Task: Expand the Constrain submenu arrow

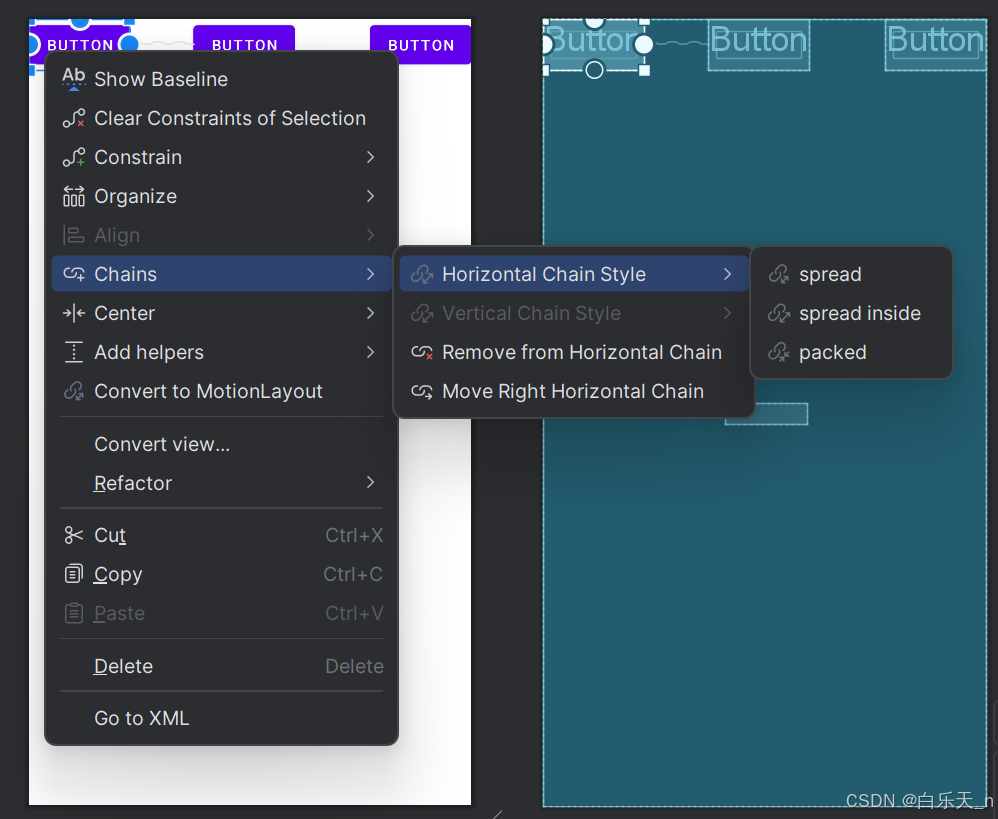Action: (370, 157)
